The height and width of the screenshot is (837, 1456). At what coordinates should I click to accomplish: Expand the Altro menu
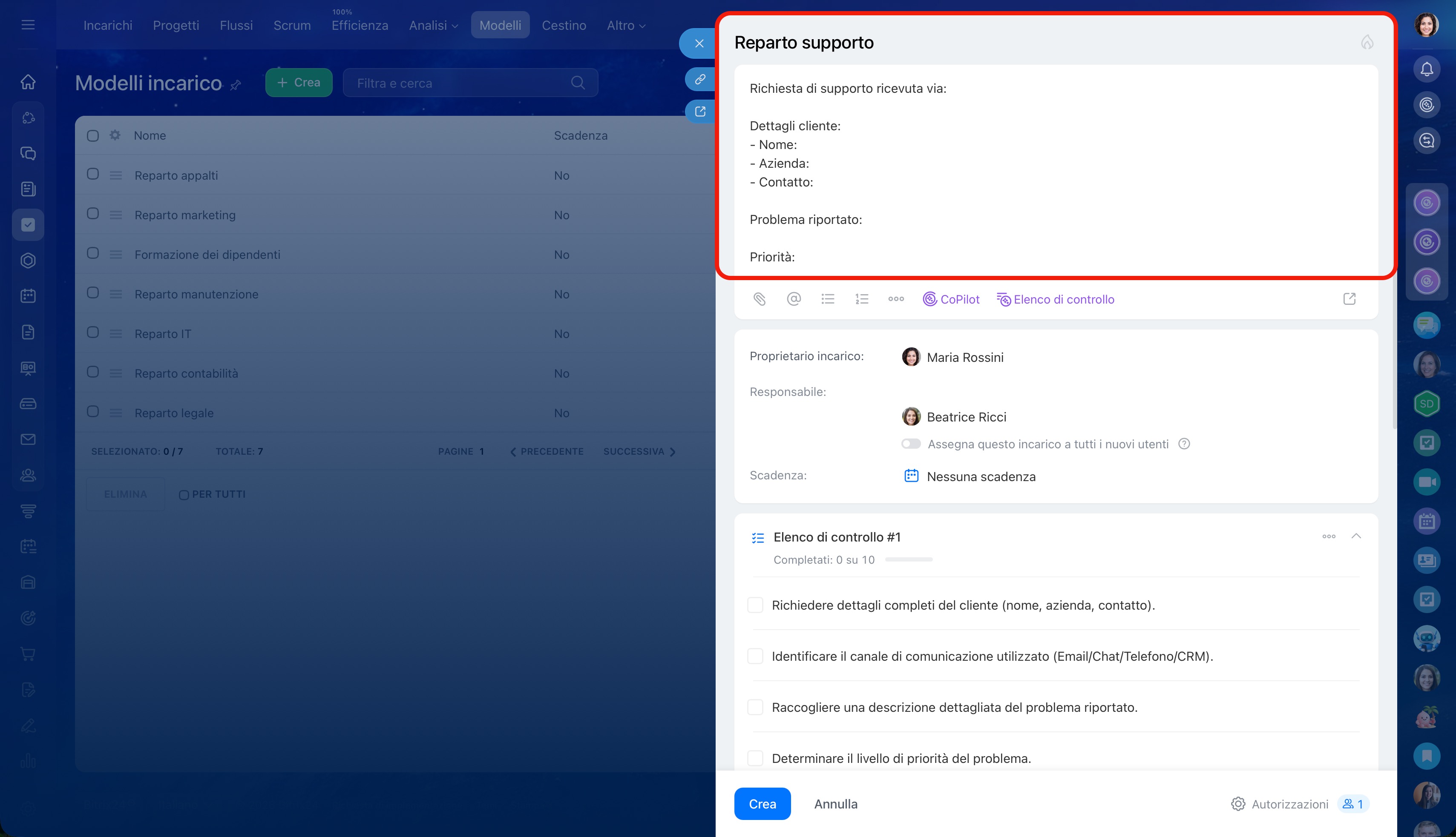pyautogui.click(x=626, y=25)
